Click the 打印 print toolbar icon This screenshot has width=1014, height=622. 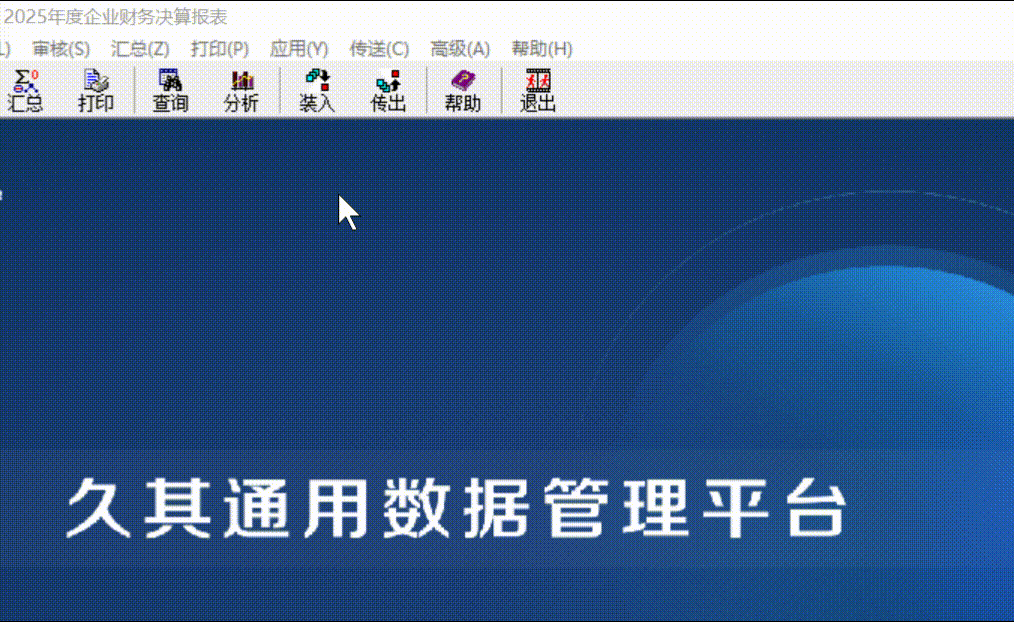96,91
